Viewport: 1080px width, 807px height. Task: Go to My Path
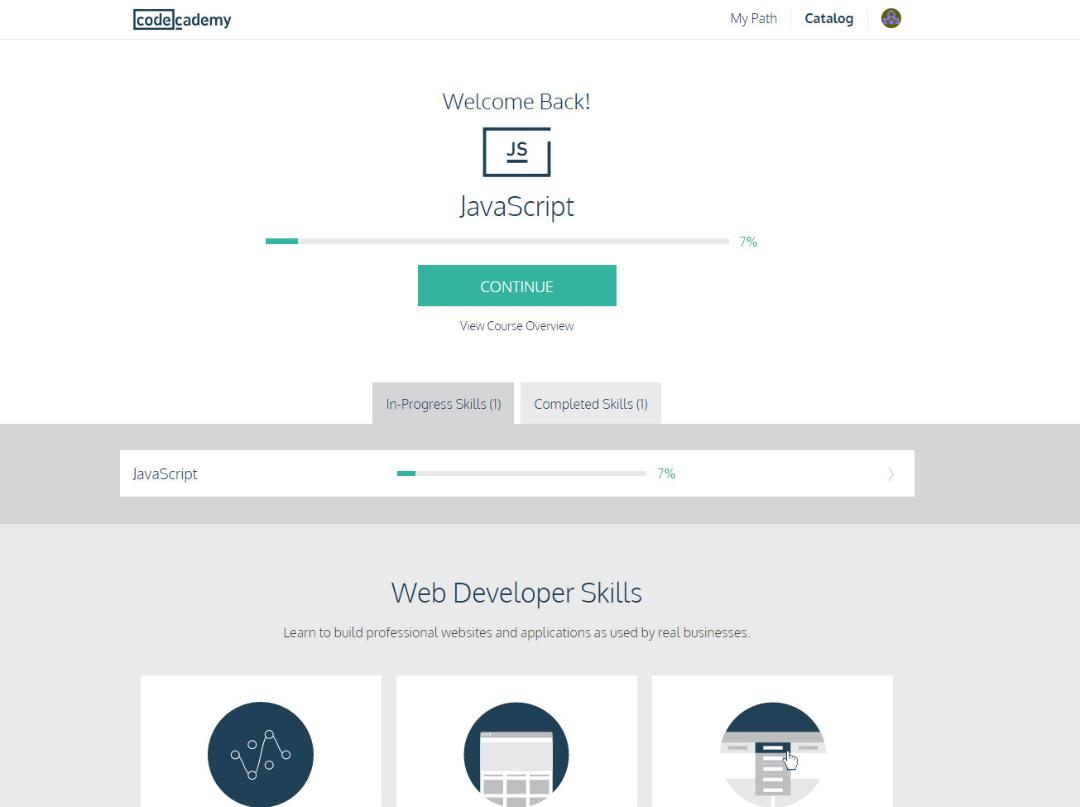[x=753, y=19]
